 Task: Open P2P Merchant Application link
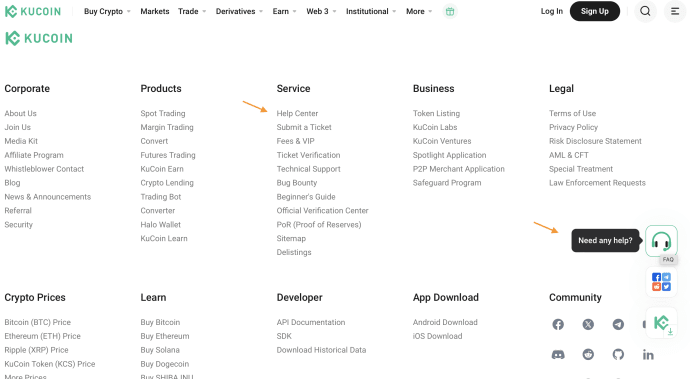pos(459,169)
